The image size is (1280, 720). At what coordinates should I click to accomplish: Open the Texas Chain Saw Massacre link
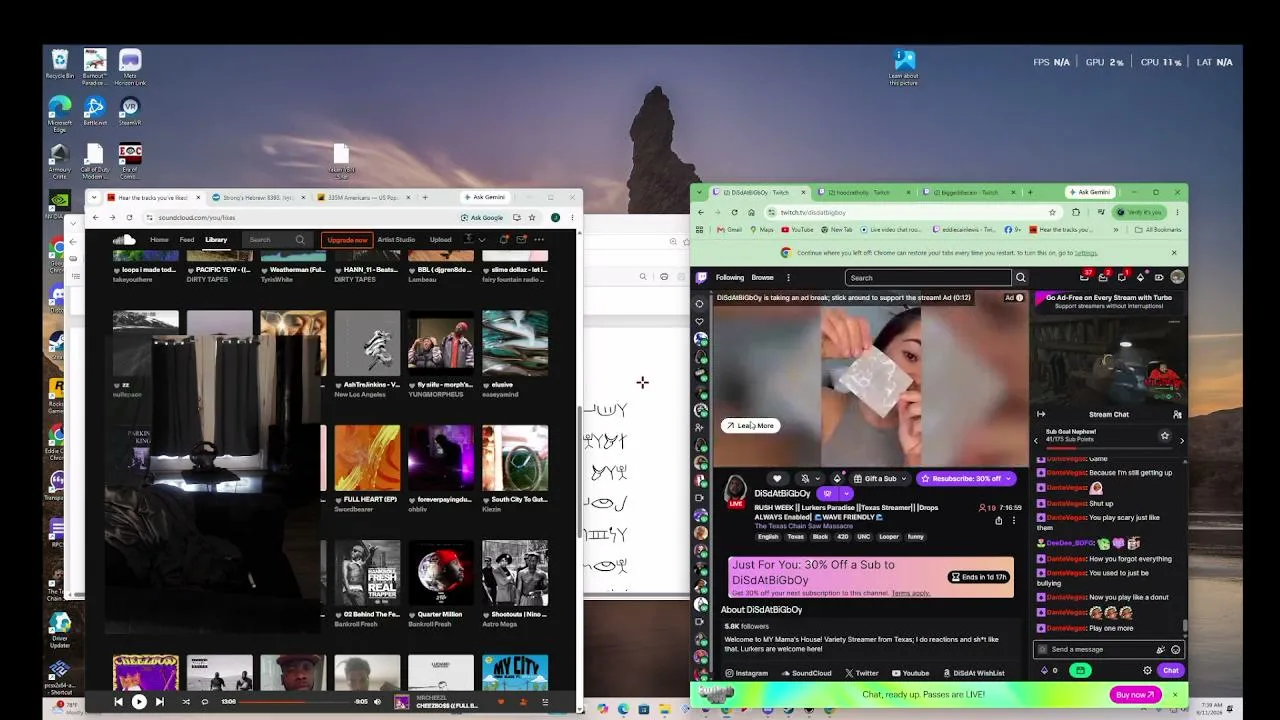806,526
